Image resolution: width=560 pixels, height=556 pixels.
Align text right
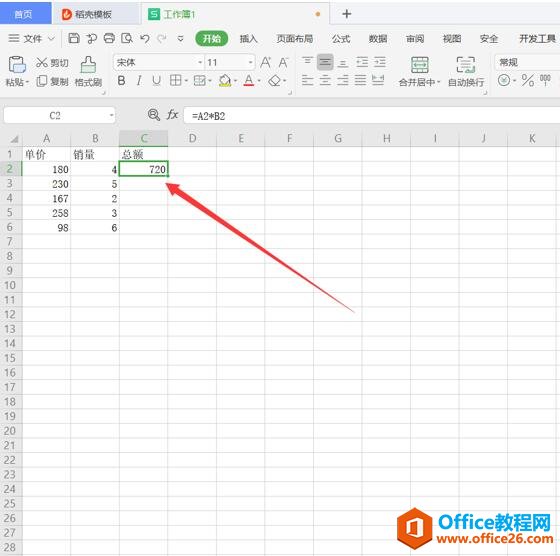pos(342,80)
